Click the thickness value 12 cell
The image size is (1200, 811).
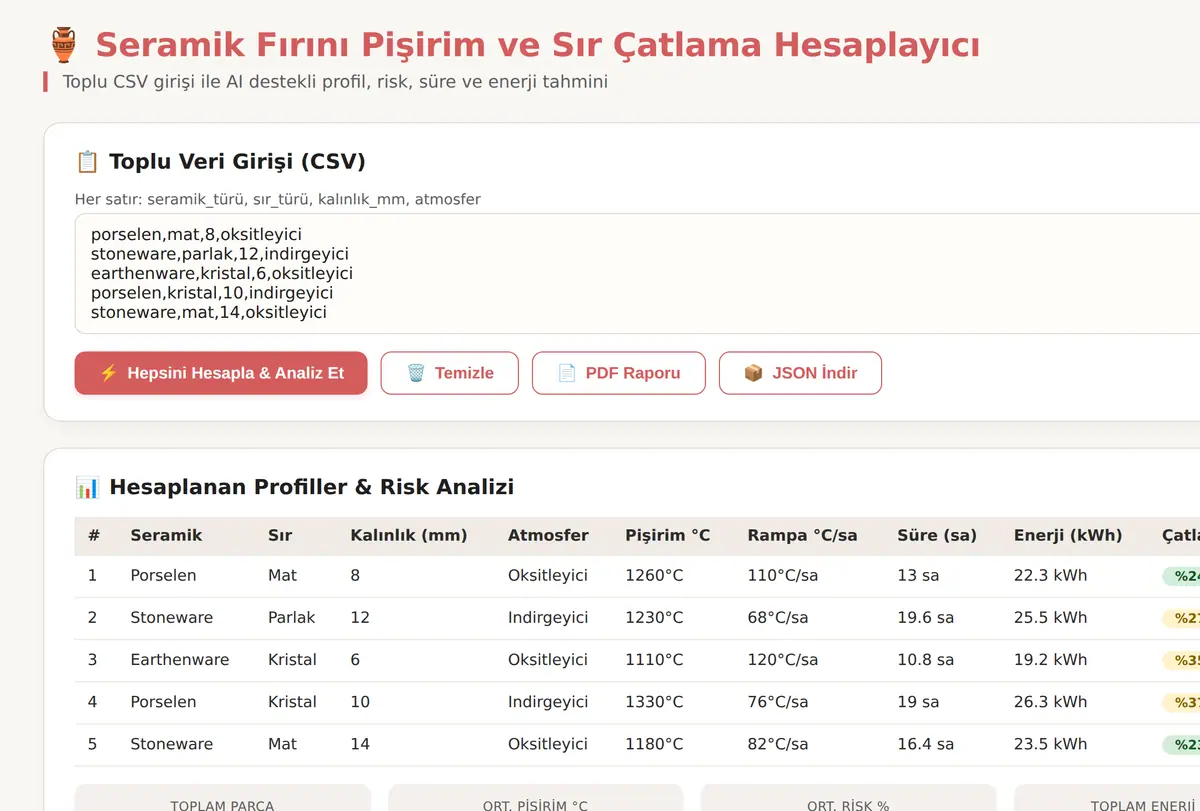point(360,618)
